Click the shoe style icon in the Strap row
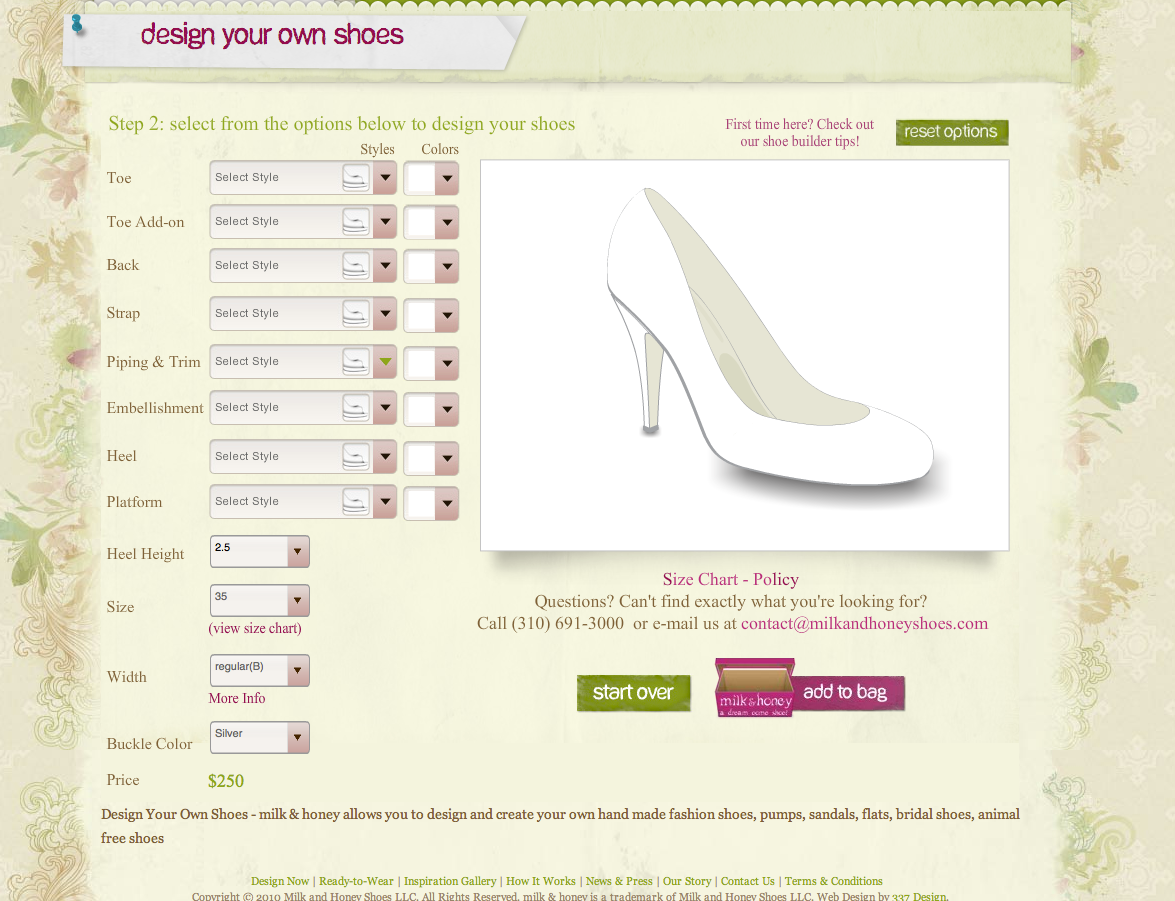The width and height of the screenshot is (1175, 901). [x=356, y=314]
